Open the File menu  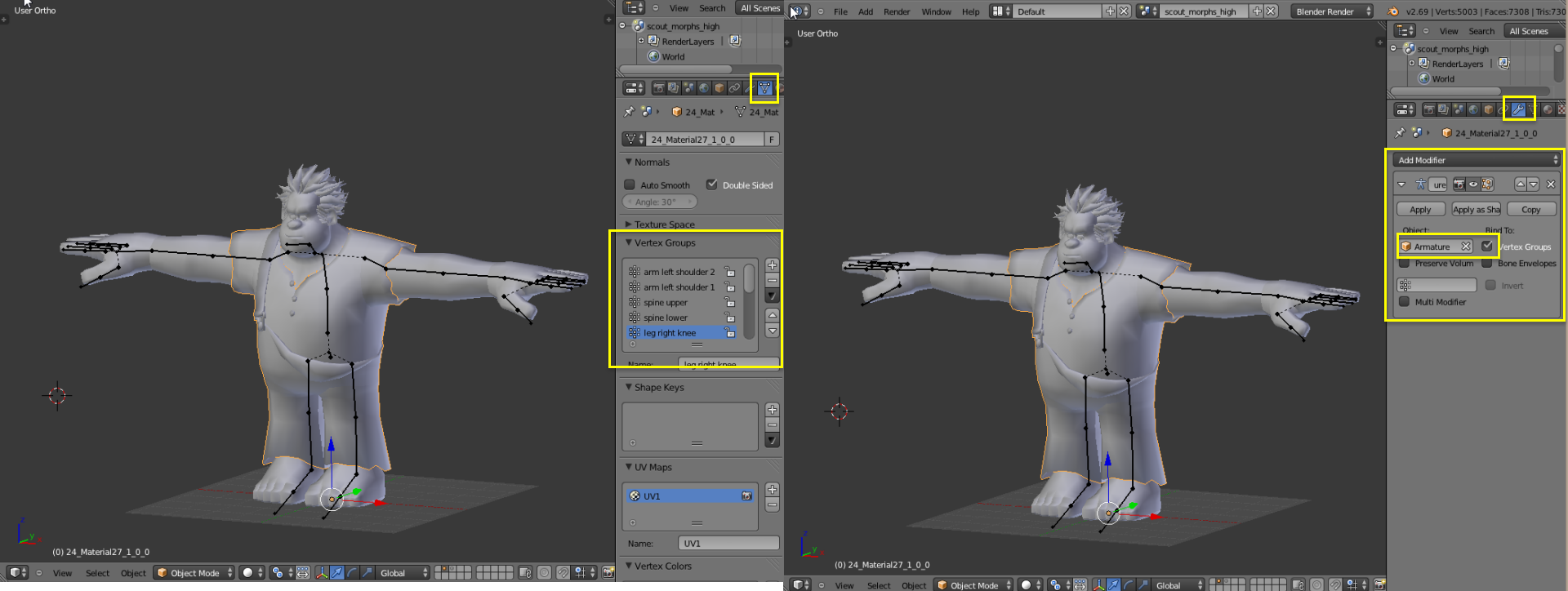click(x=840, y=12)
